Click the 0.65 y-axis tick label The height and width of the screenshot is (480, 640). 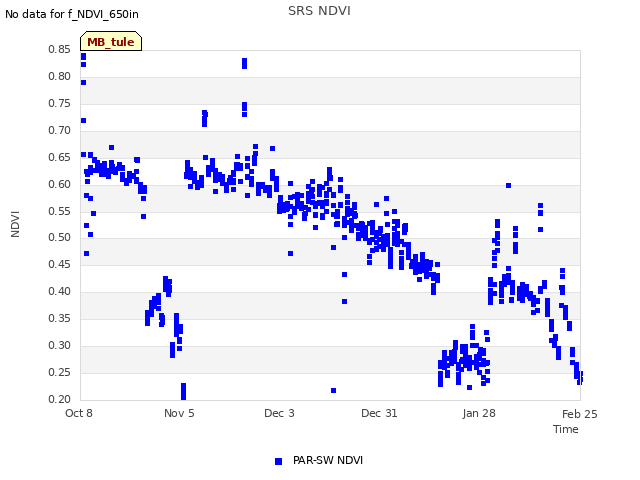(x=60, y=157)
